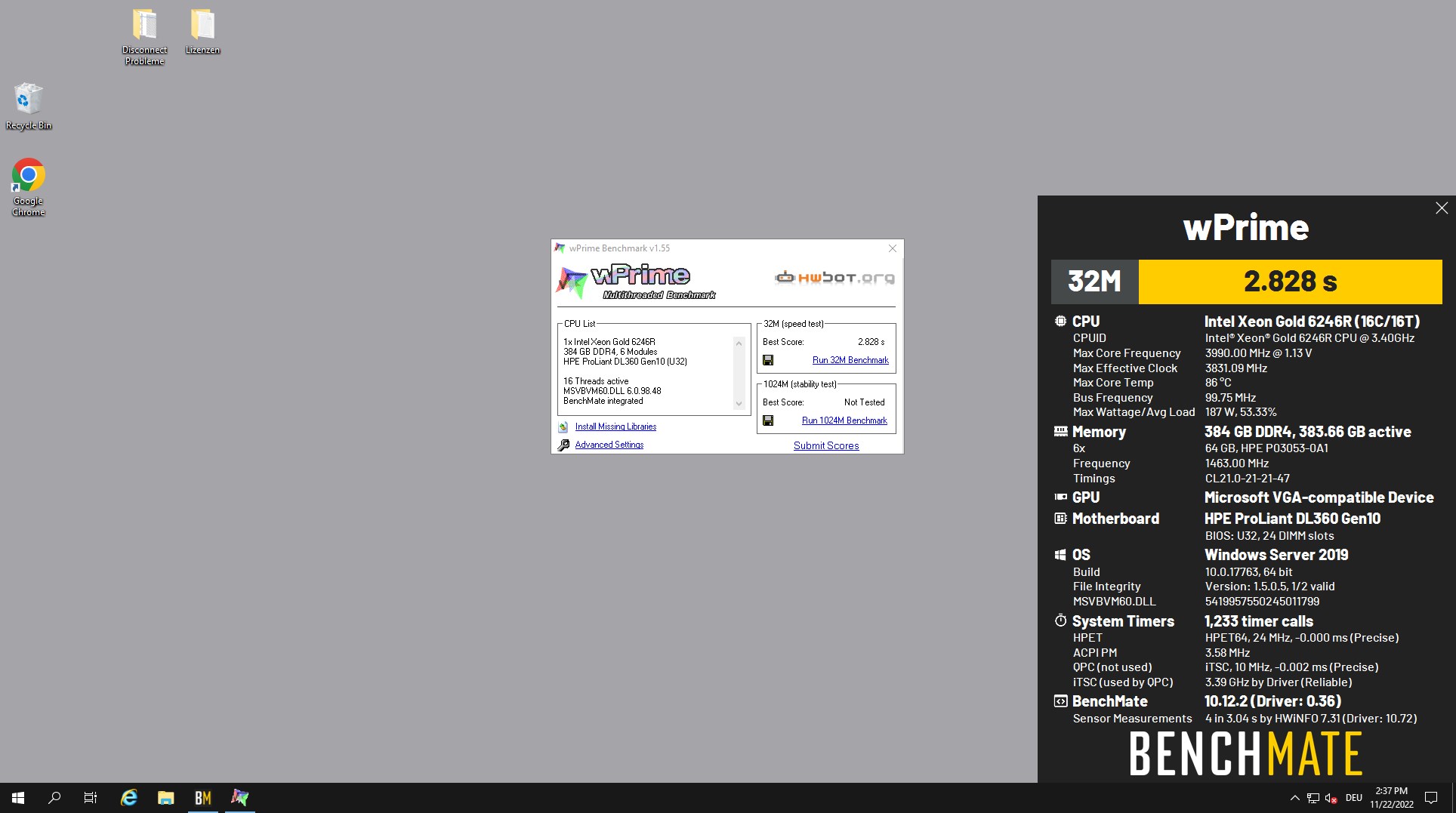Launch Google Chrome from the desktop
1456x813 pixels.
29,187
